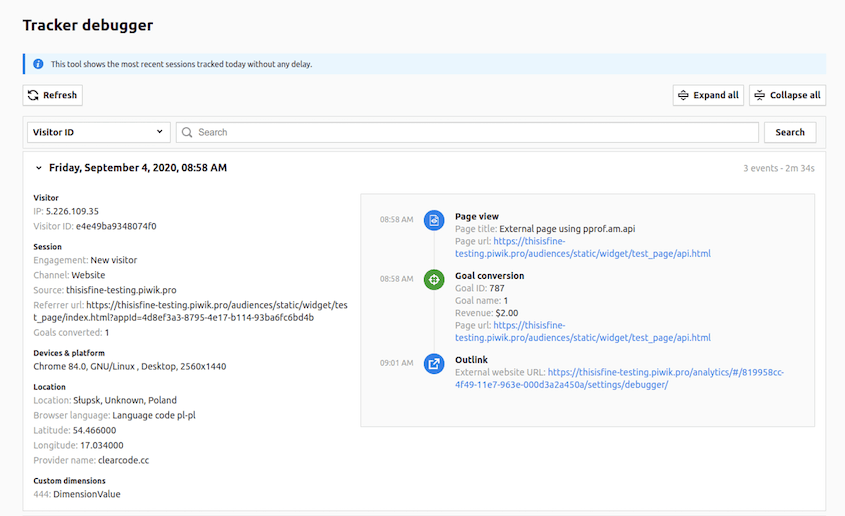Viewport: 845px width, 516px height.
Task: Collapse the Friday, September 4 session
Action: tap(38, 168)
